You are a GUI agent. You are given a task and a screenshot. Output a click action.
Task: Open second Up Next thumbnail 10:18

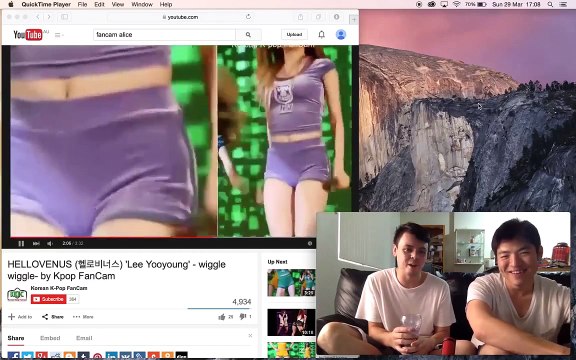[291, 323]
